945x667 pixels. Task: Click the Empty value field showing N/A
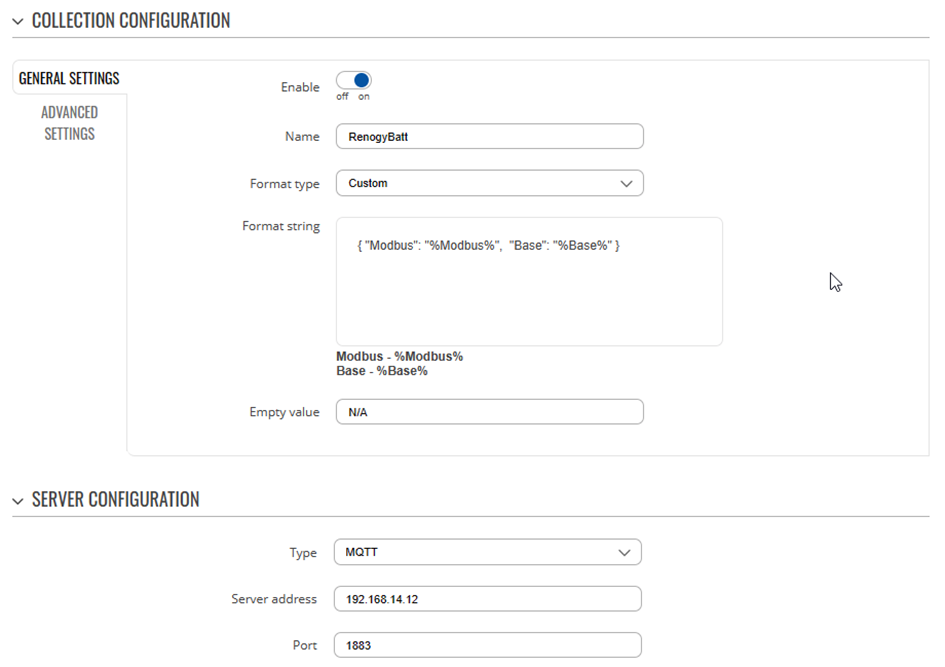tap(489, 412)
